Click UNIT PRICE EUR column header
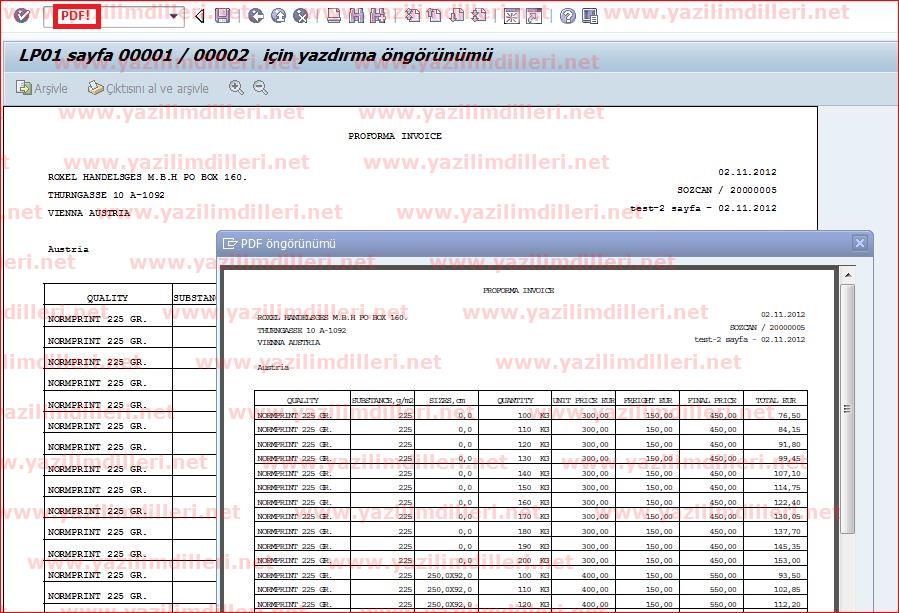 tap(584, 400)
